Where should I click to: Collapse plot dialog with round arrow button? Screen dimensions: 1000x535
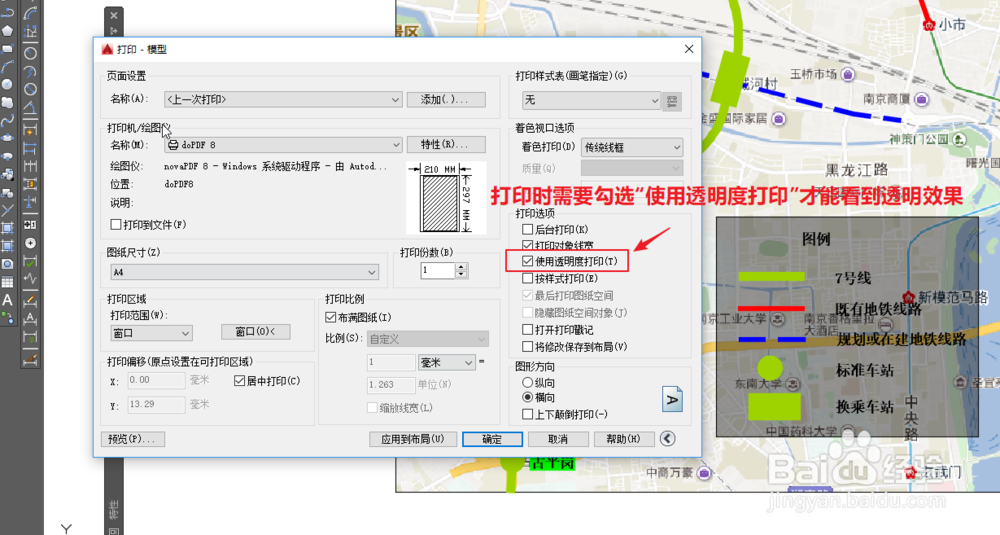pos(667,439)
